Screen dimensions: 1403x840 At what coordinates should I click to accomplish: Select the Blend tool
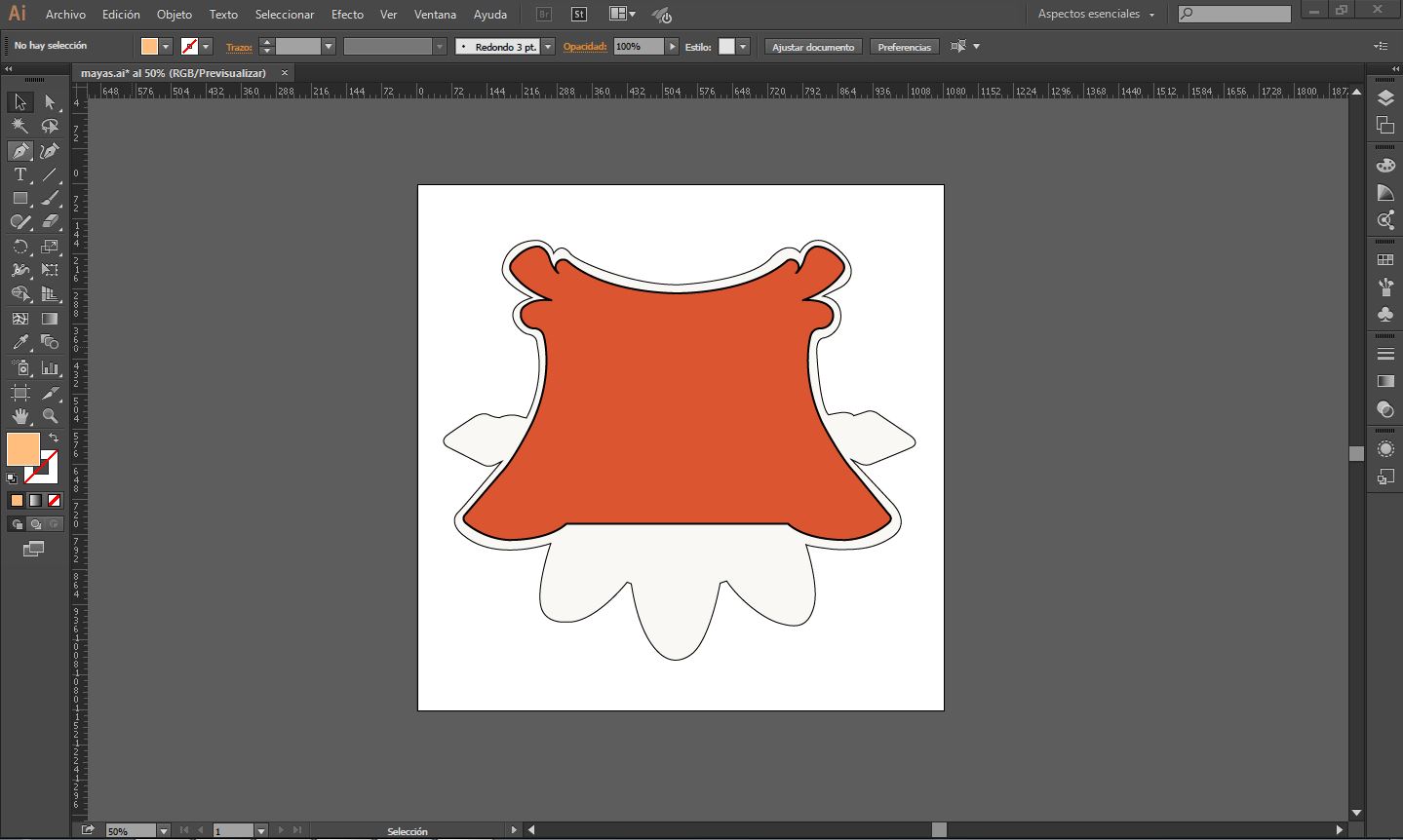click(x=50, y=342)
